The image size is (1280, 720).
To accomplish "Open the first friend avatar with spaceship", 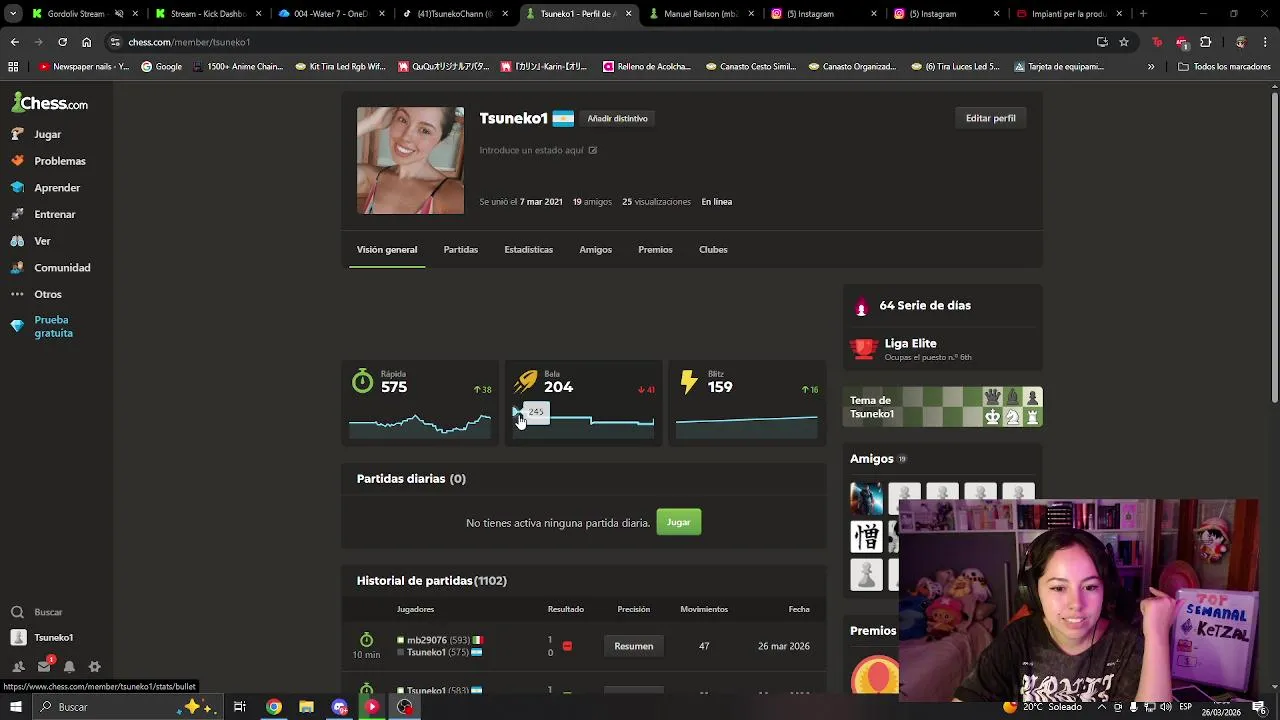I will [x=866, y=498].
